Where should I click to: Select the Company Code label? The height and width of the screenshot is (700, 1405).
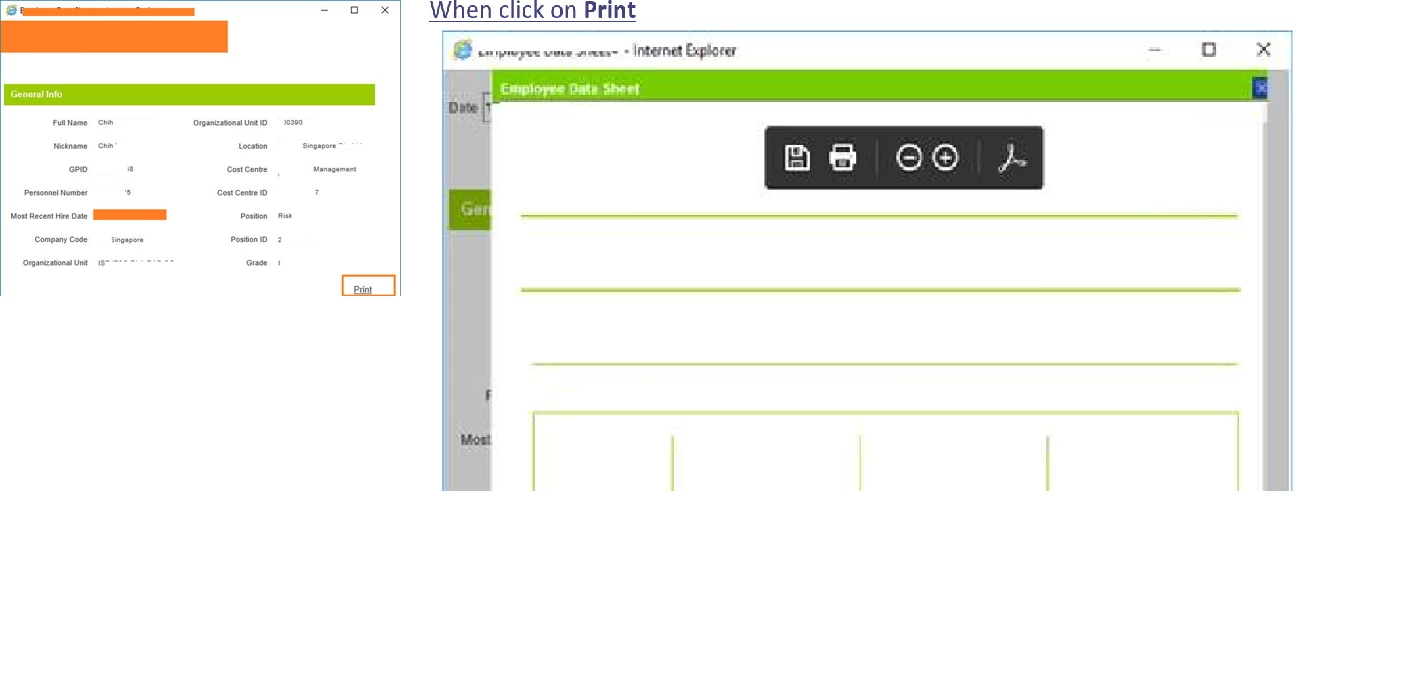61,240
